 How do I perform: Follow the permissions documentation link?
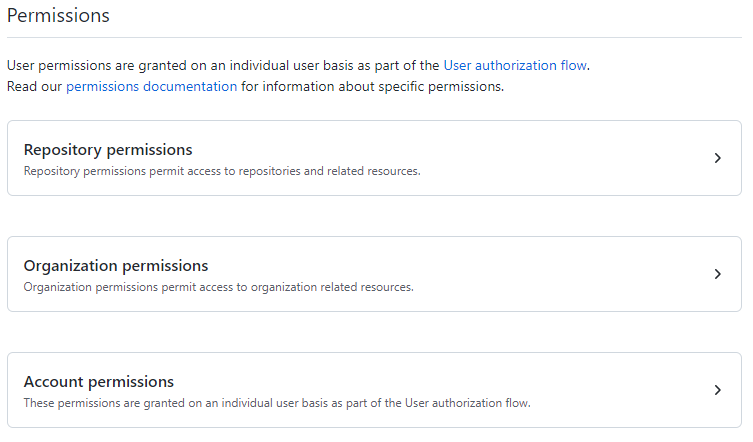151,86
